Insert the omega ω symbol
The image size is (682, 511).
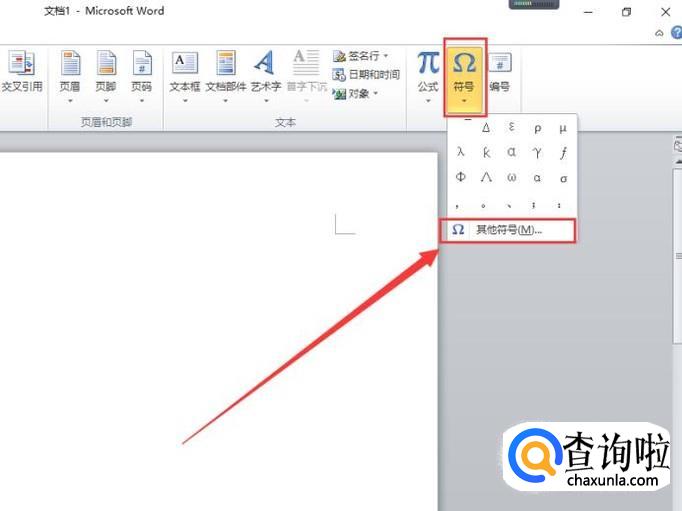tap(512, 178)
